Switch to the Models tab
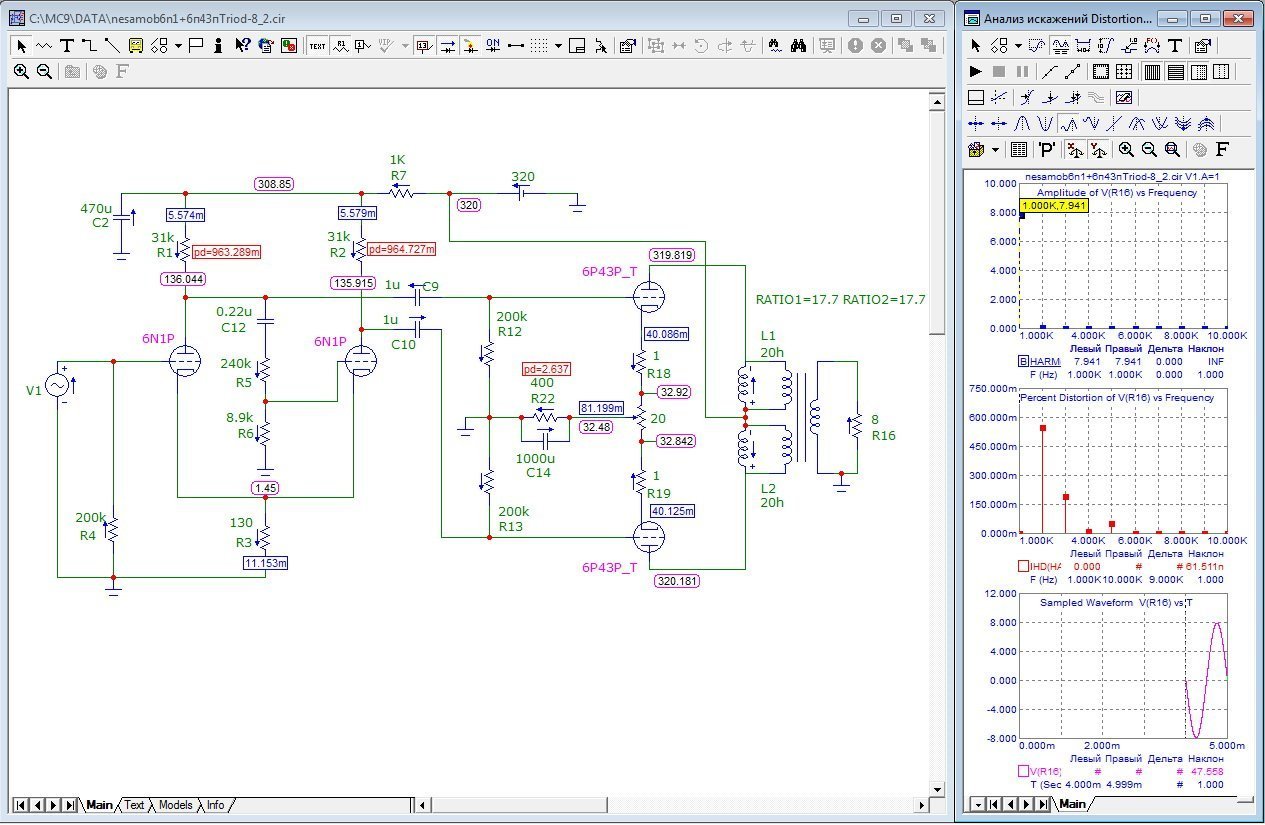The width and height of the screenshot is (1265, 825). (x=175, y=805)
